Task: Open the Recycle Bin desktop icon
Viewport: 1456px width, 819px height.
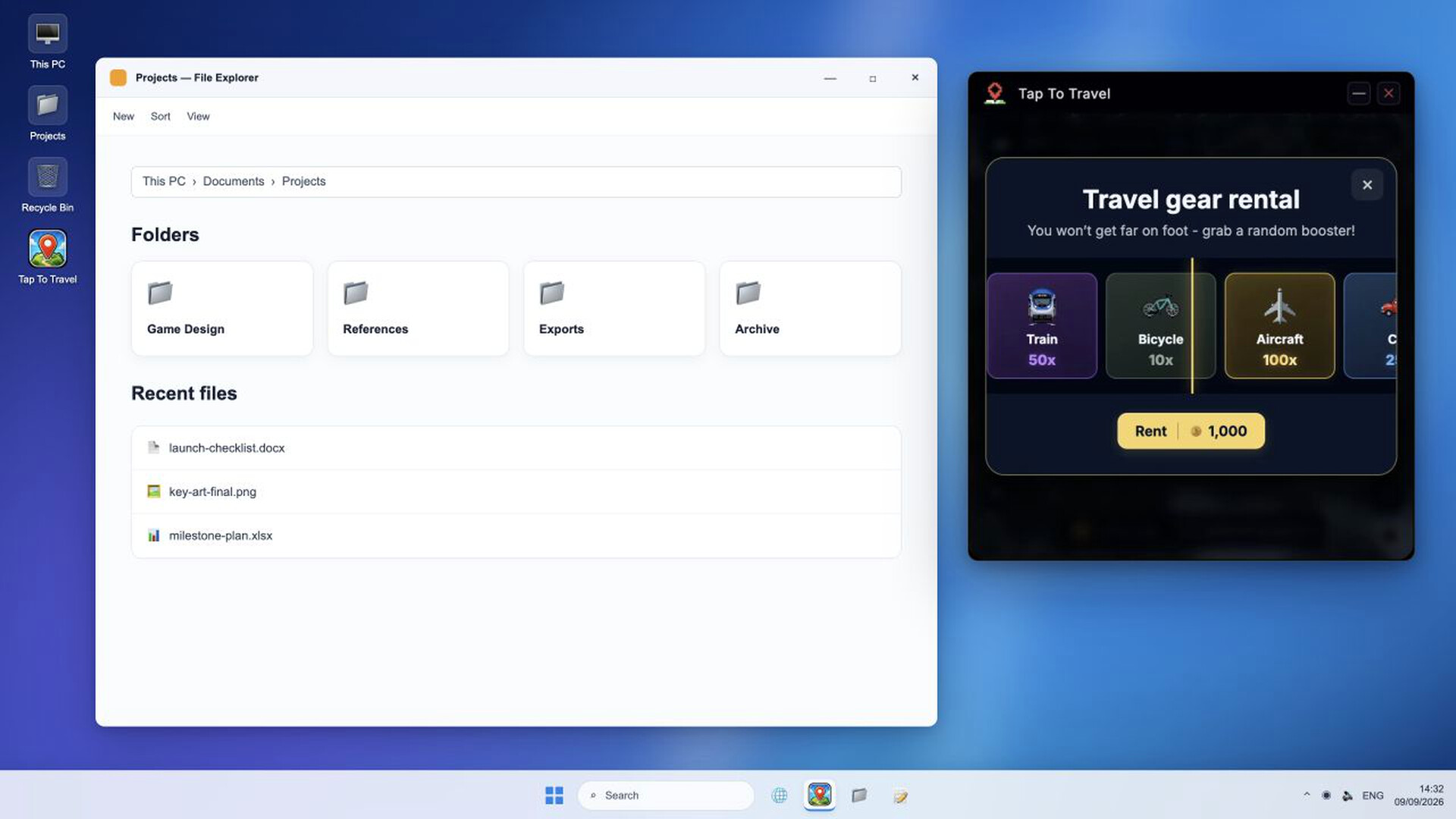Action: coord(47,186)
